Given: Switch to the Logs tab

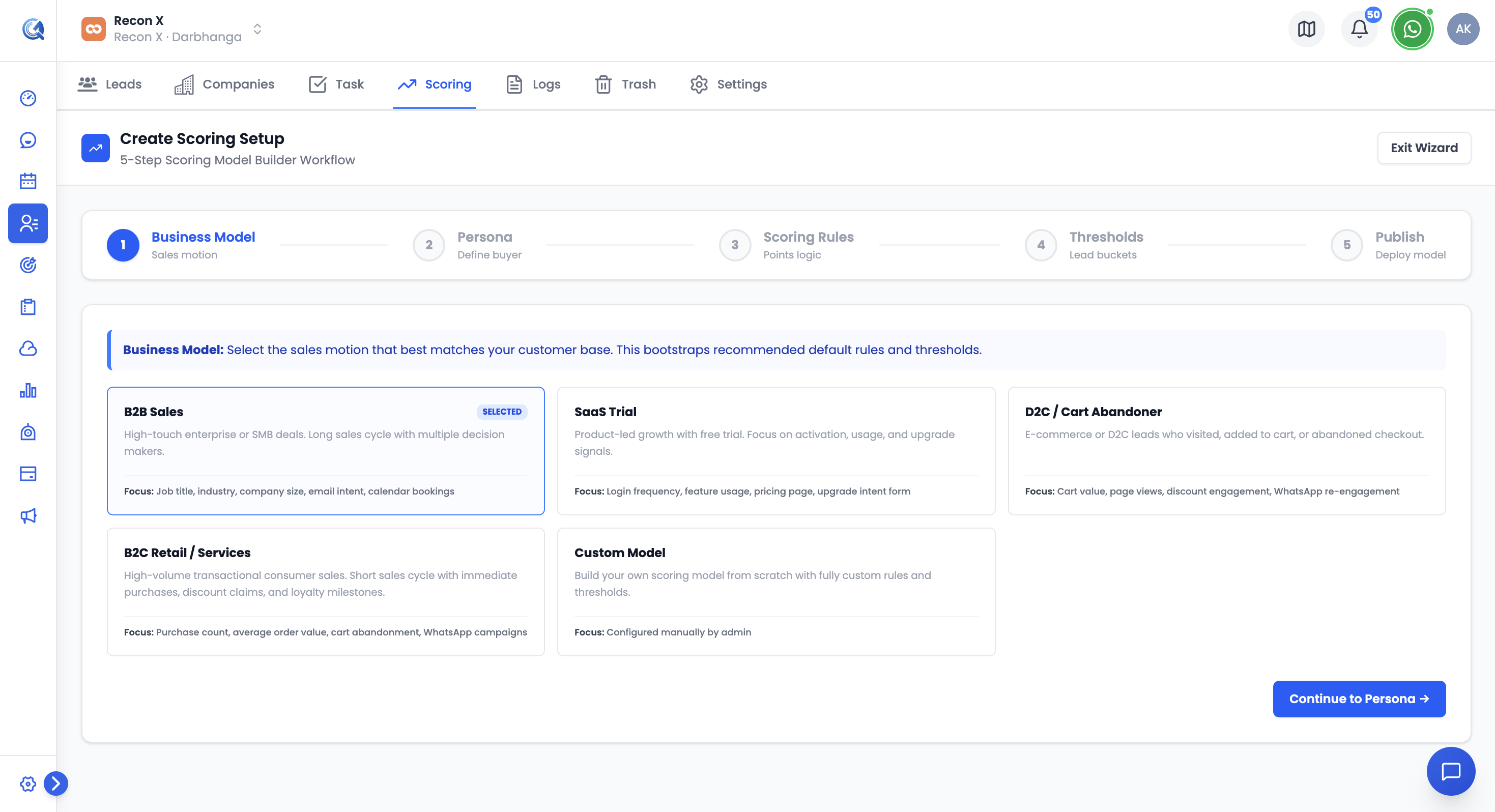Looking at the screenshot, I should tap(533, 84).
